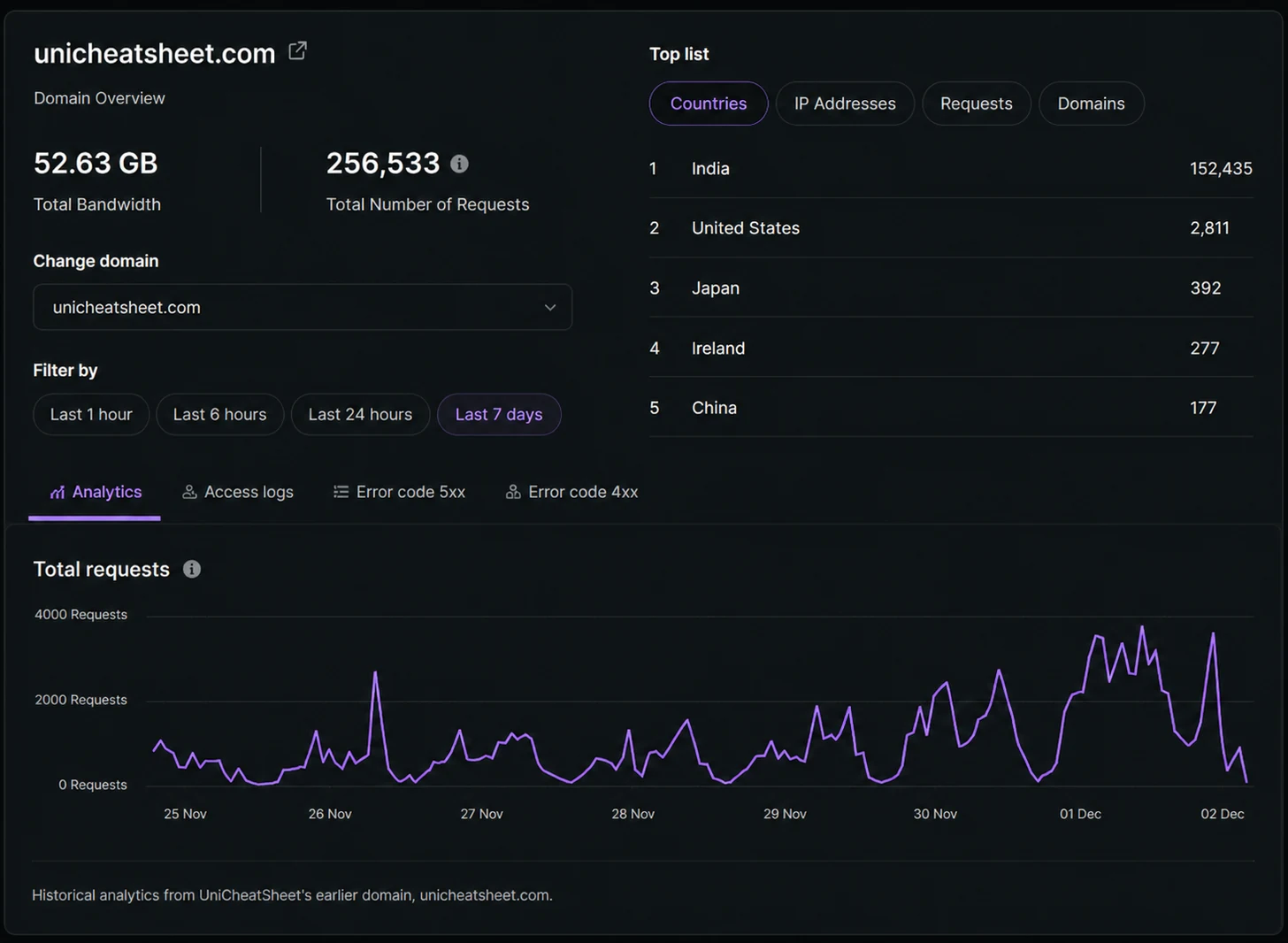Click the 29 Nov axis label
Viewport: 1288px width, 943px height.
tap(785, 814)
